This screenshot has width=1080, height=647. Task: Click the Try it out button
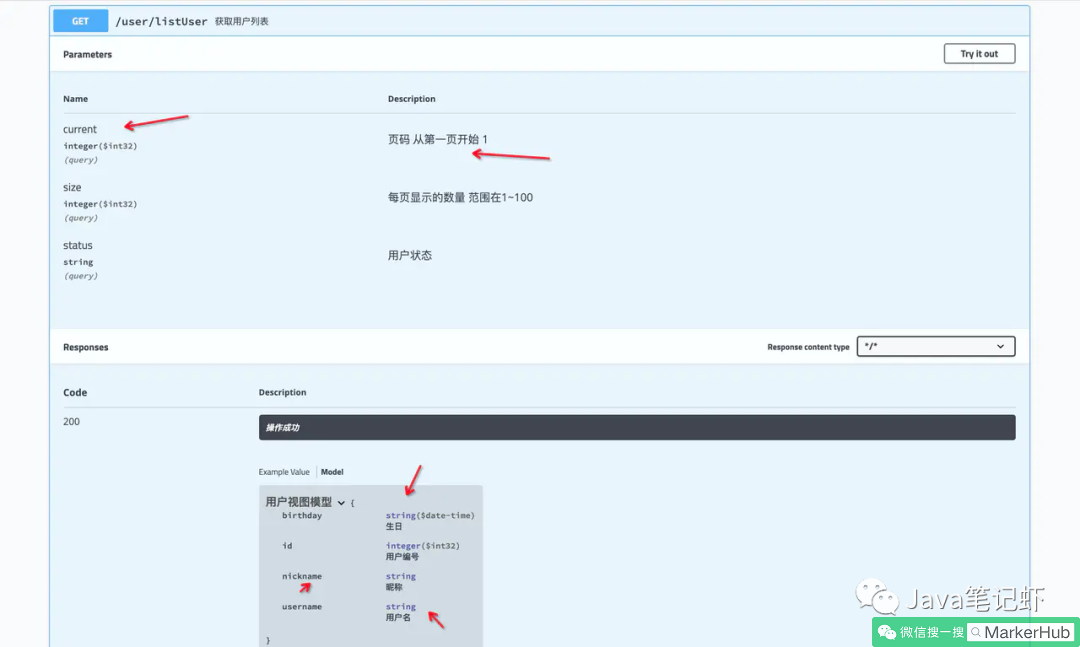point(979,54)
